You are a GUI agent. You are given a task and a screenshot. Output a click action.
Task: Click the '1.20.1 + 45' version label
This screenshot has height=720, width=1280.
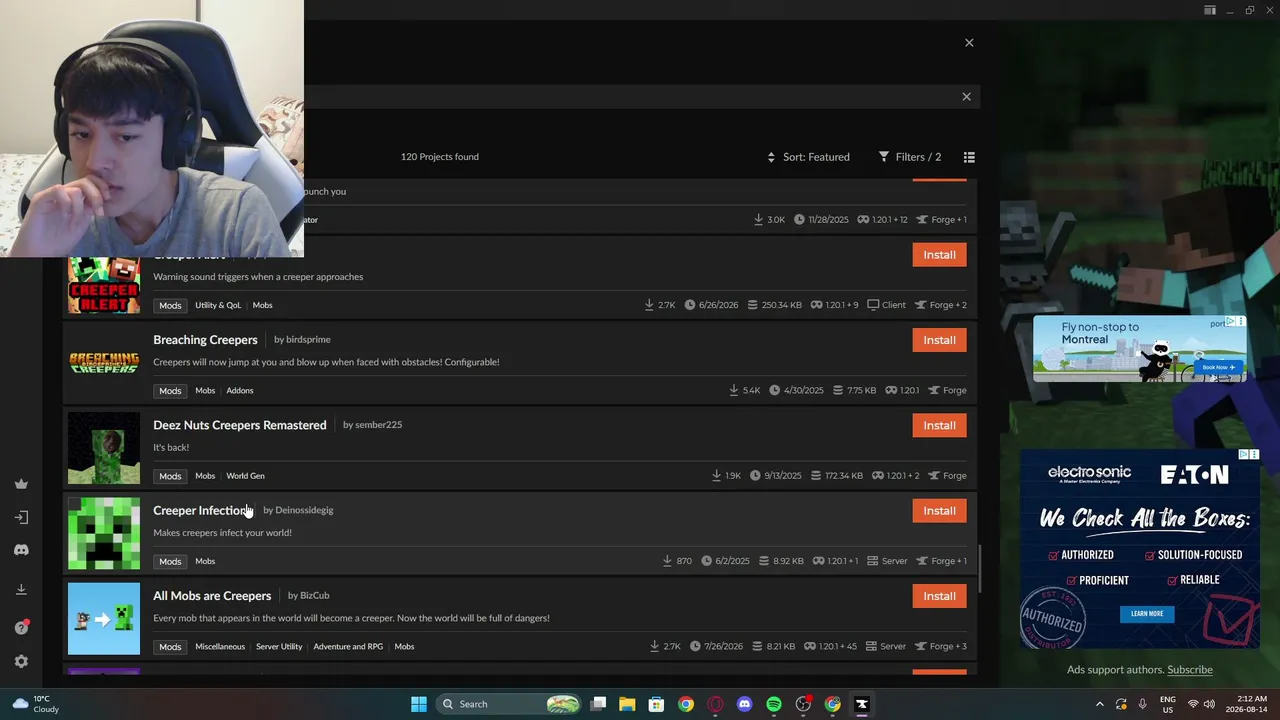pyautogui.click(x=830, y=647)
